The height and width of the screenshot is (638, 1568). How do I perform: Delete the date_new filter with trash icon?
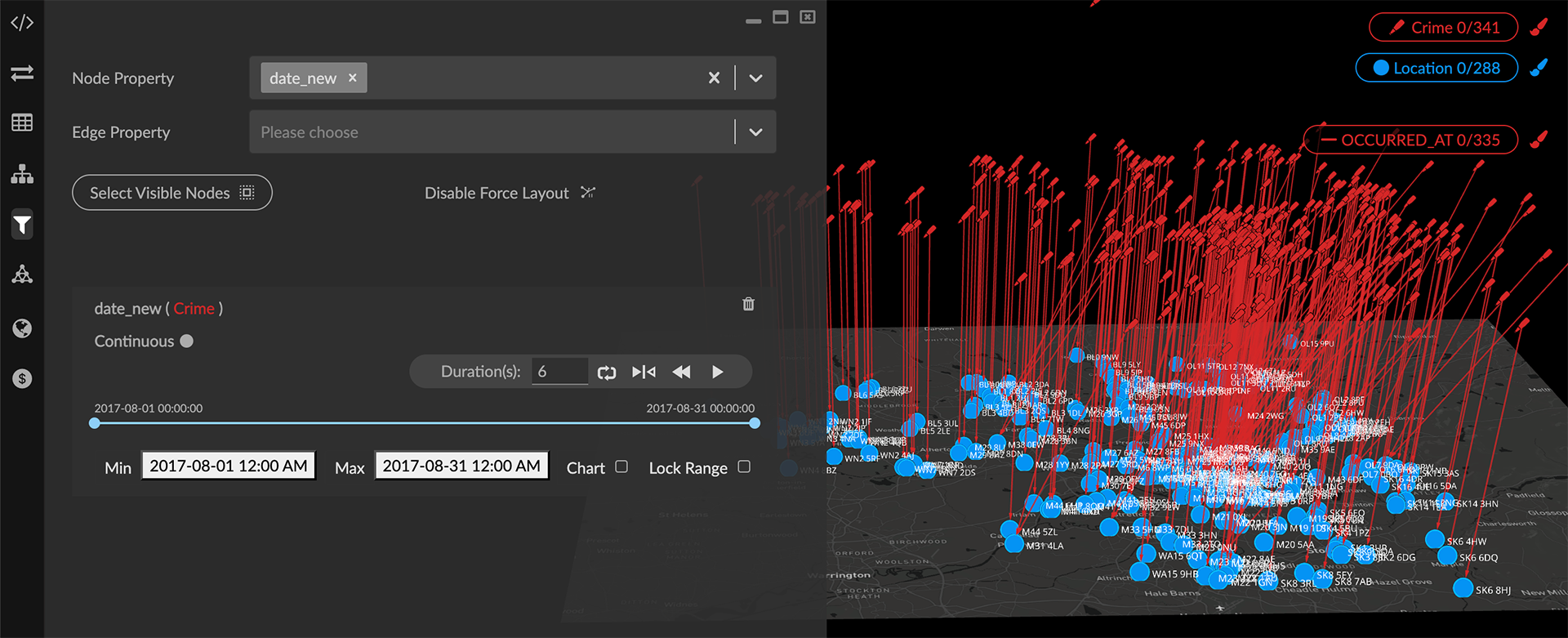coord(748,305)
